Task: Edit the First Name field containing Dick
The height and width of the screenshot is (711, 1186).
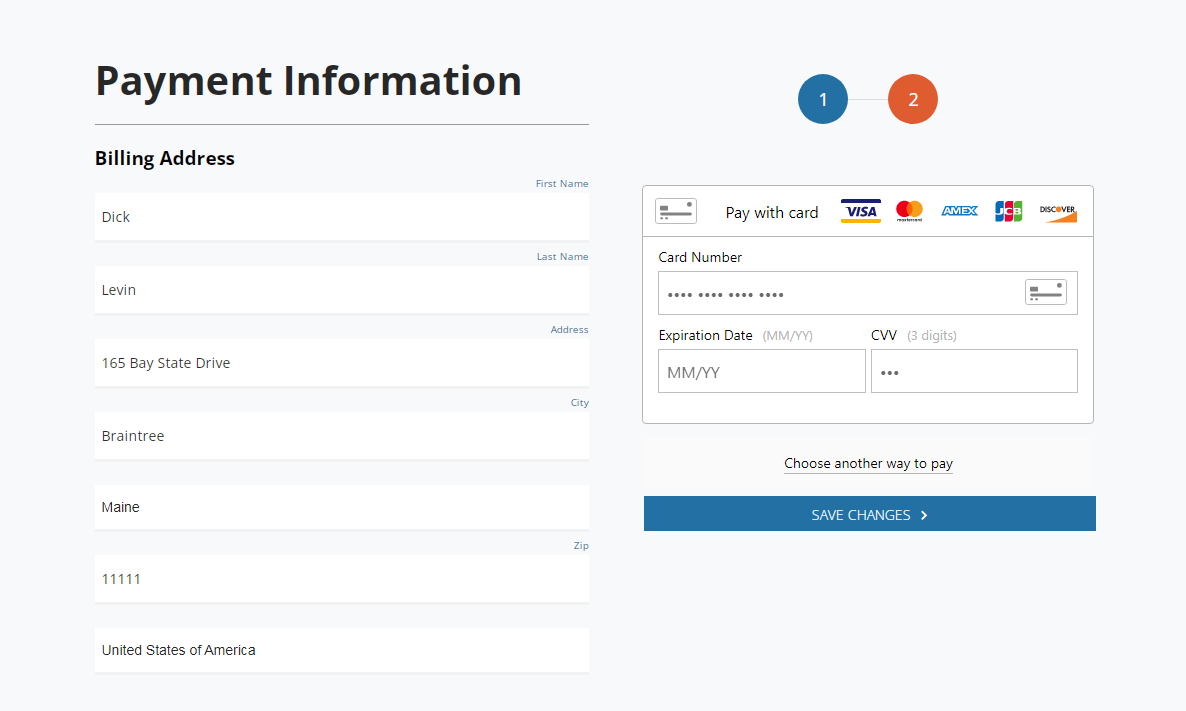Action: [341, 217]
